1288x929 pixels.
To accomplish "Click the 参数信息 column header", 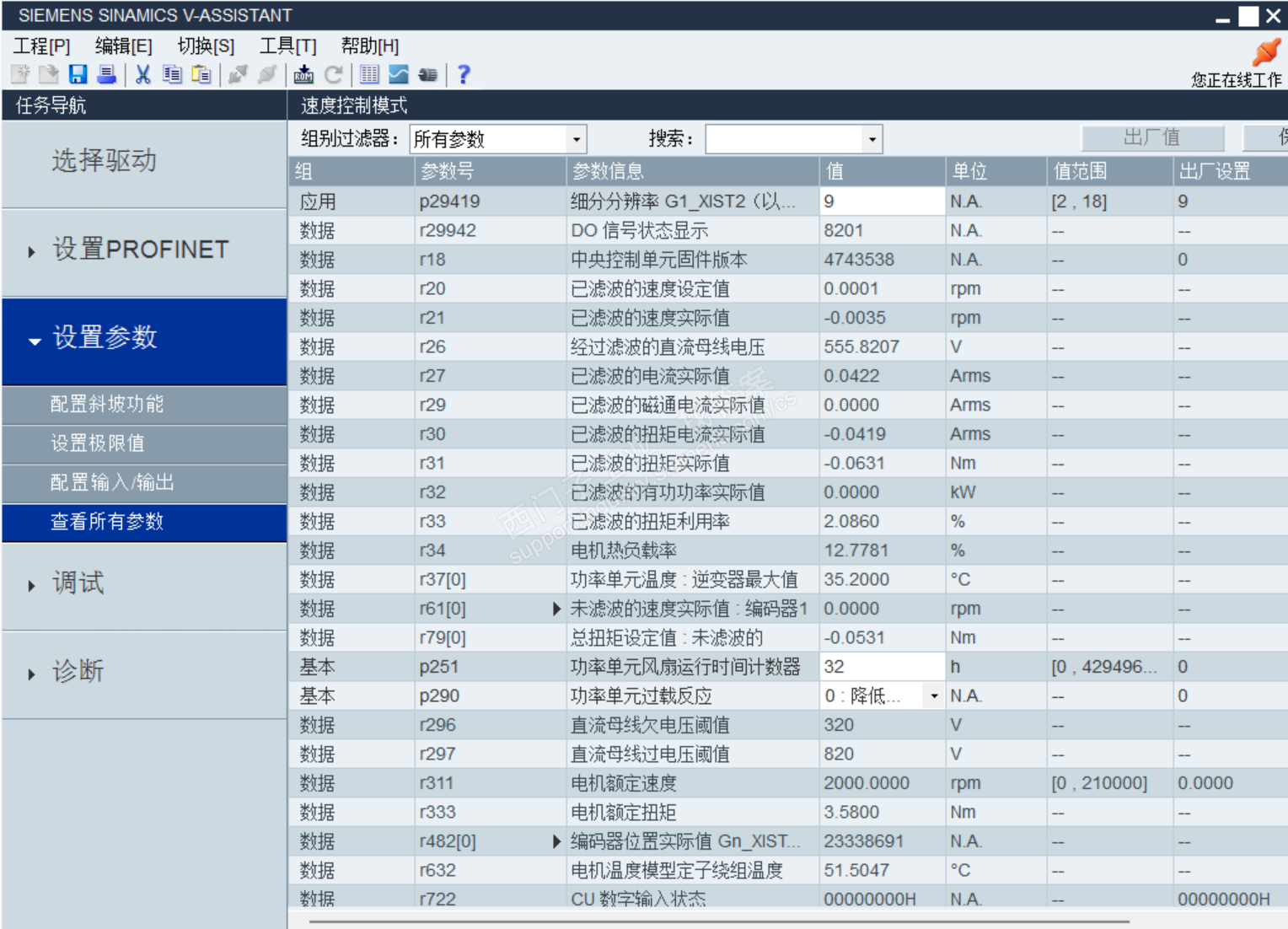I will pyautogui.click(x=693, y=171).
